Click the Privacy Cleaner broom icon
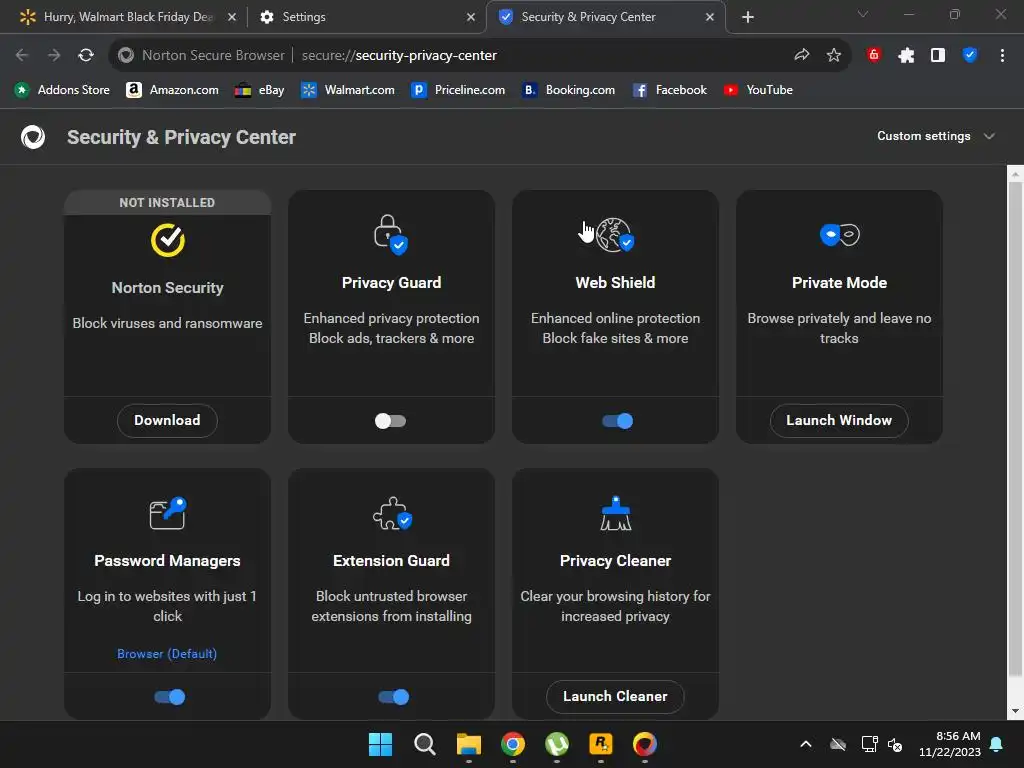 (615, 513)
